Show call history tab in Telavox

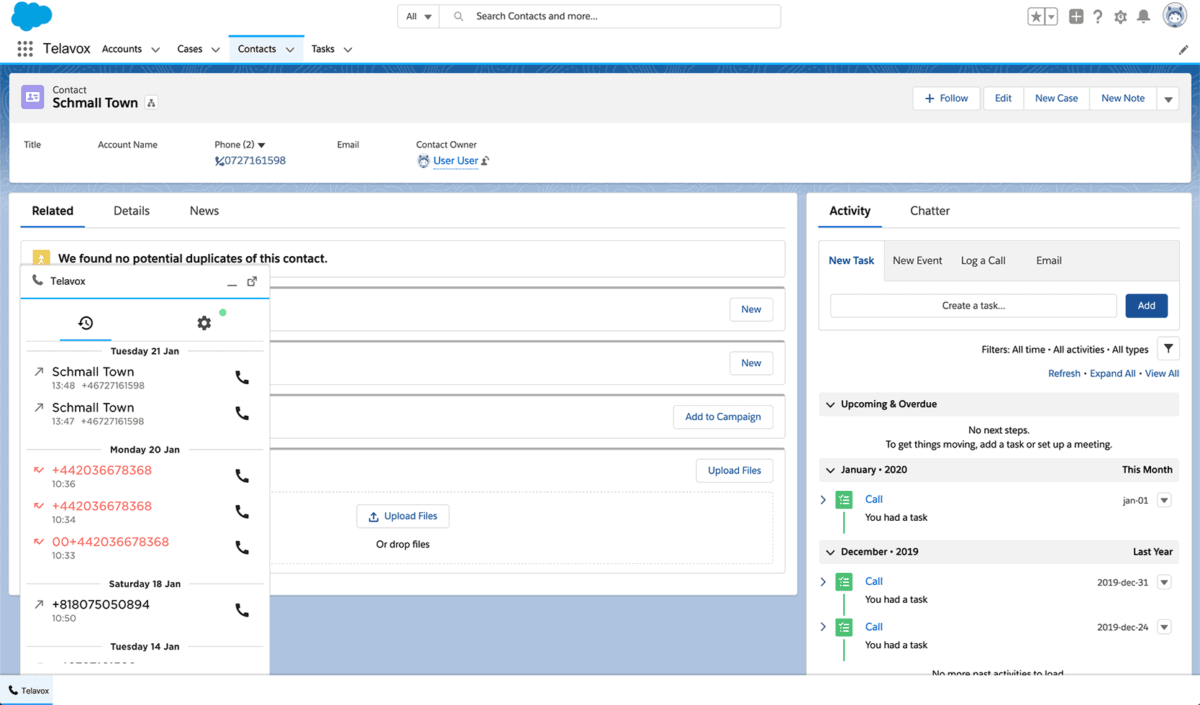tap(86, 323)
